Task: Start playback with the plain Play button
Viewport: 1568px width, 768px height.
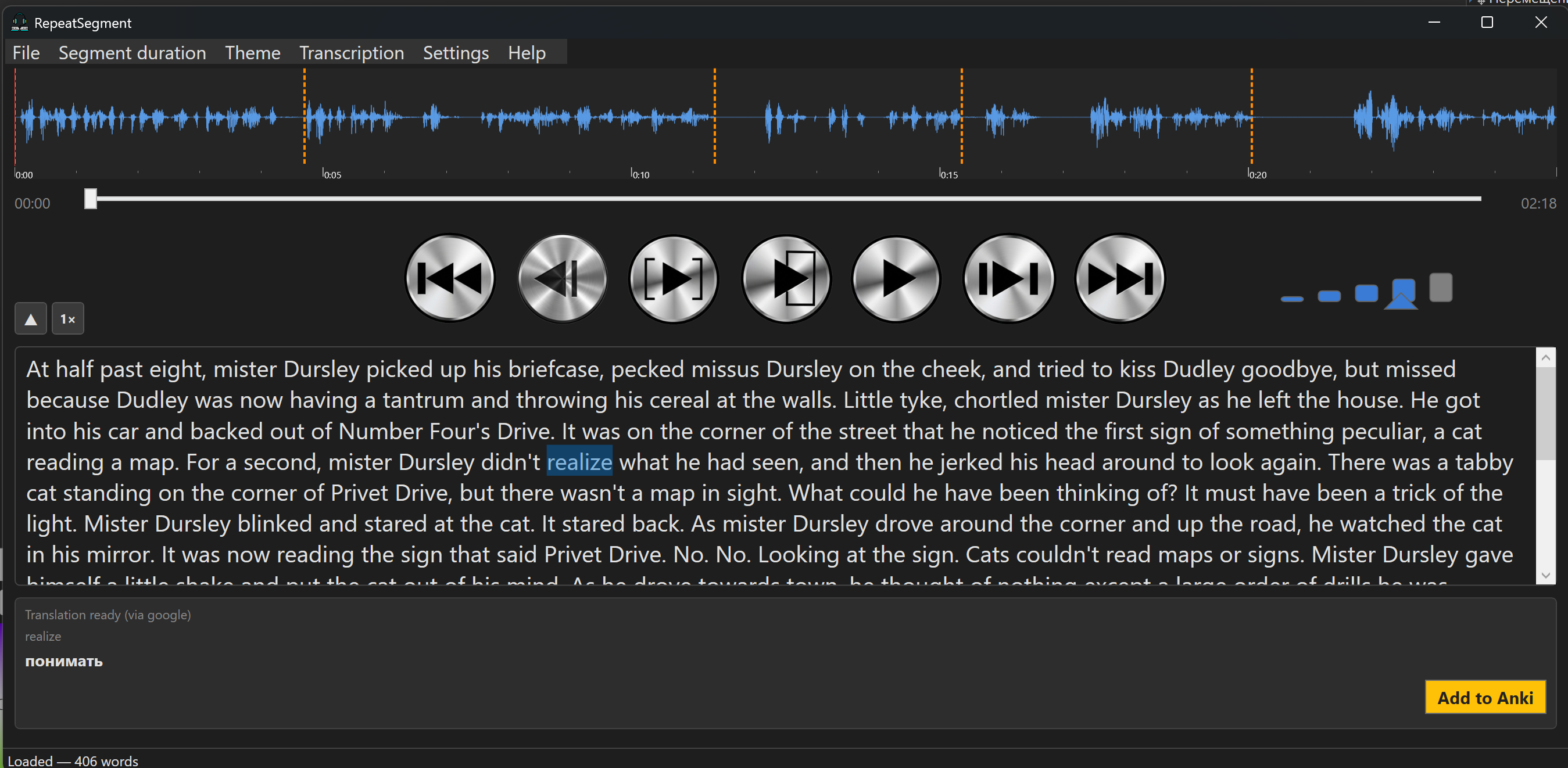Action: [x=897, y=279]
